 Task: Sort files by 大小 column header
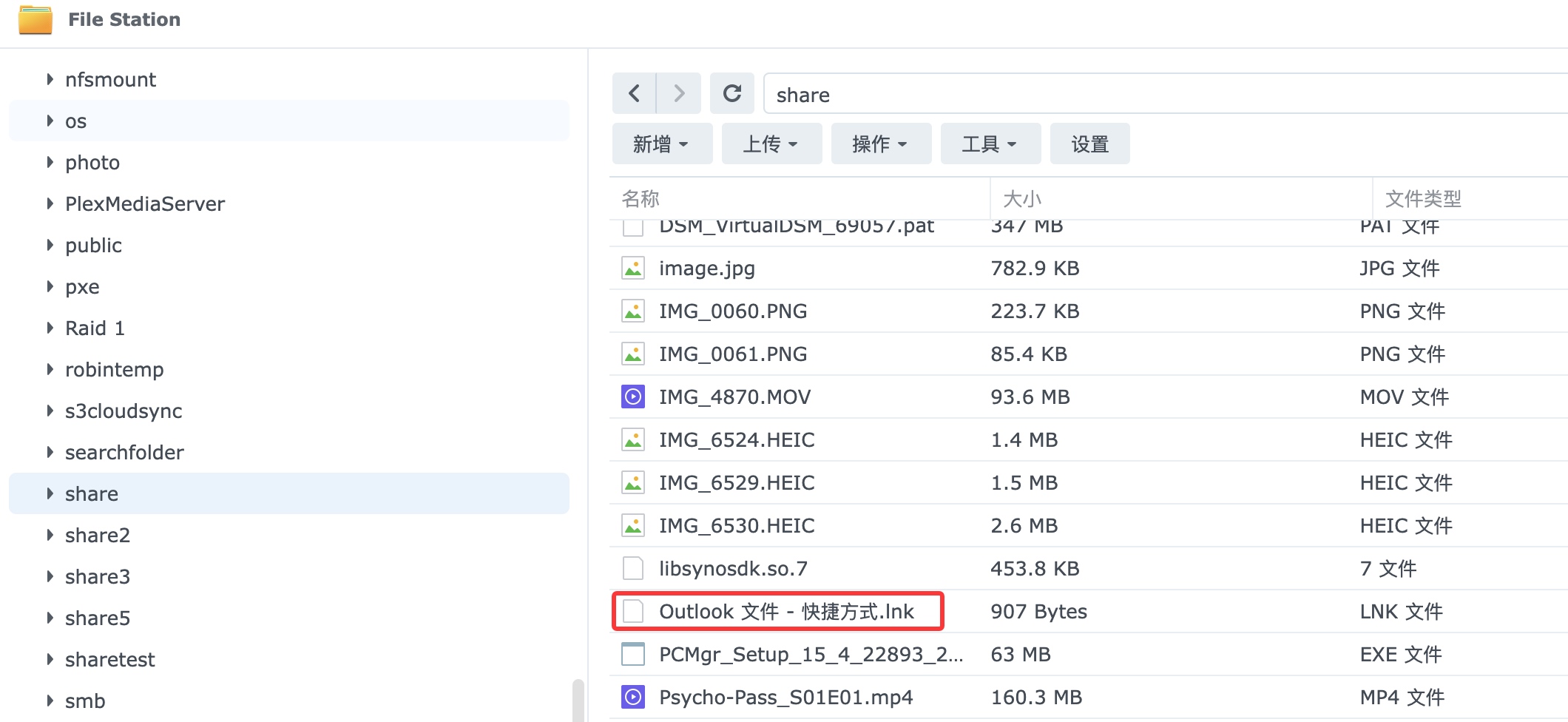1022,198
